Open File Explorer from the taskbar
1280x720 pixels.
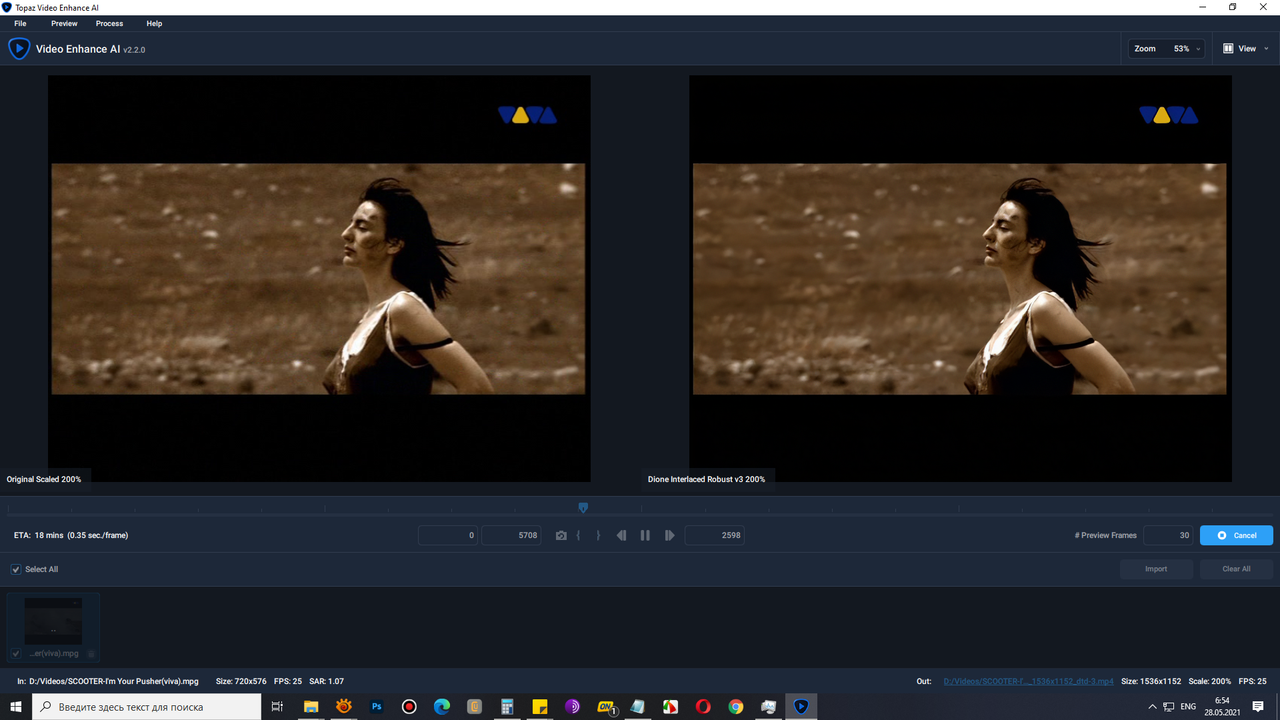click(x=311, y=706)
